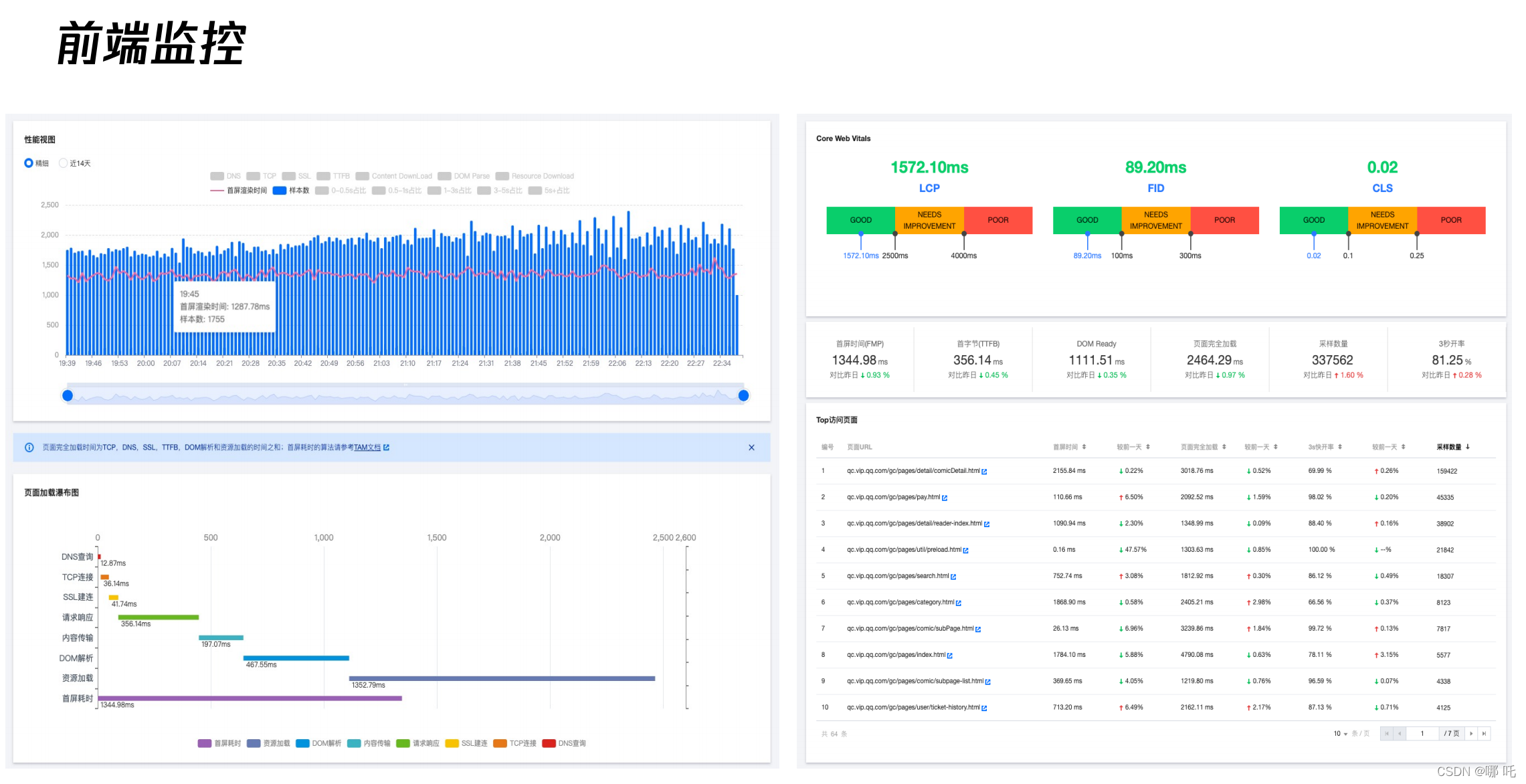Toggle TCP legend series in chart

pyautogui.click(x=262, y=176)
